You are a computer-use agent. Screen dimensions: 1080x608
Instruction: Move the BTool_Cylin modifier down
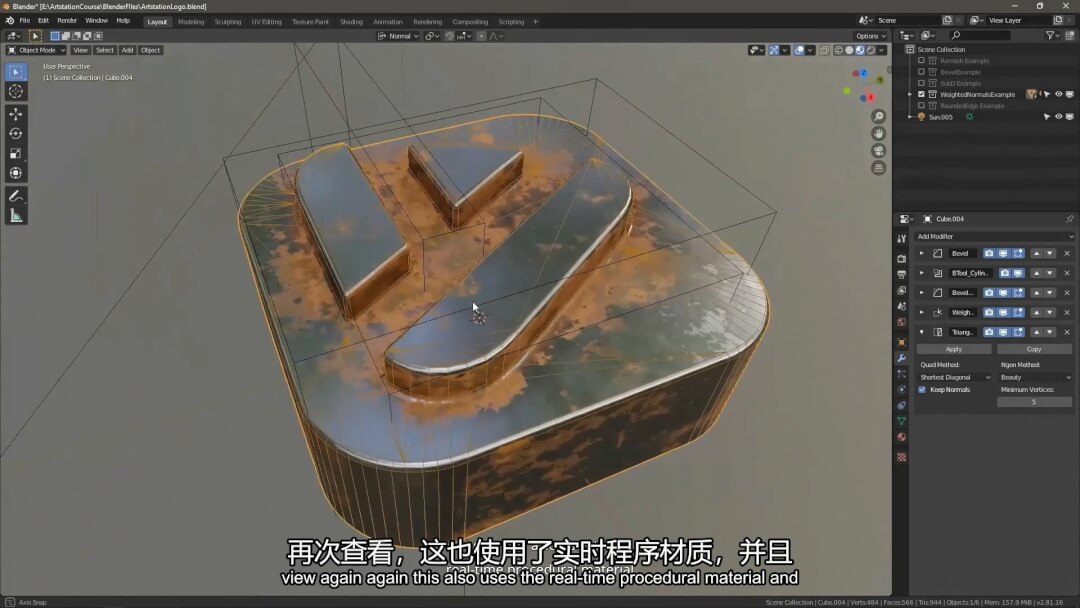1050,273
